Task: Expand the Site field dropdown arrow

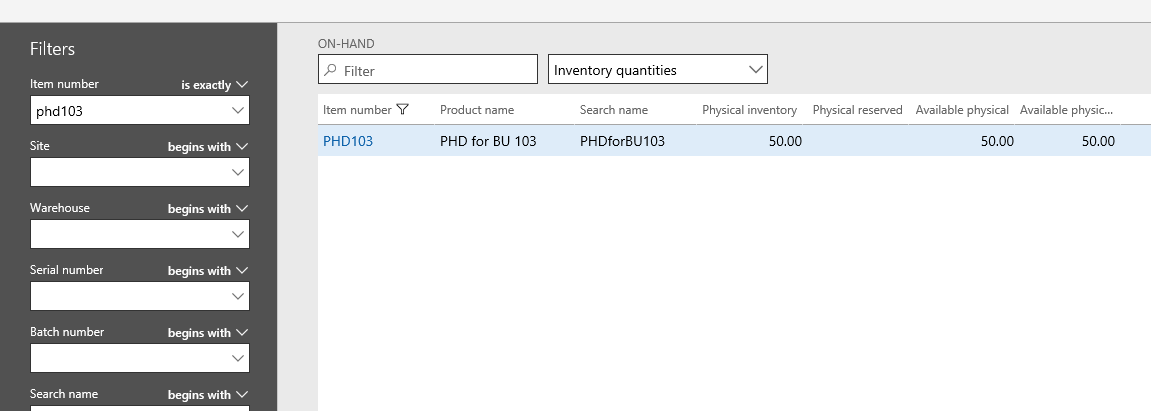Action: (x=238, y=172)
